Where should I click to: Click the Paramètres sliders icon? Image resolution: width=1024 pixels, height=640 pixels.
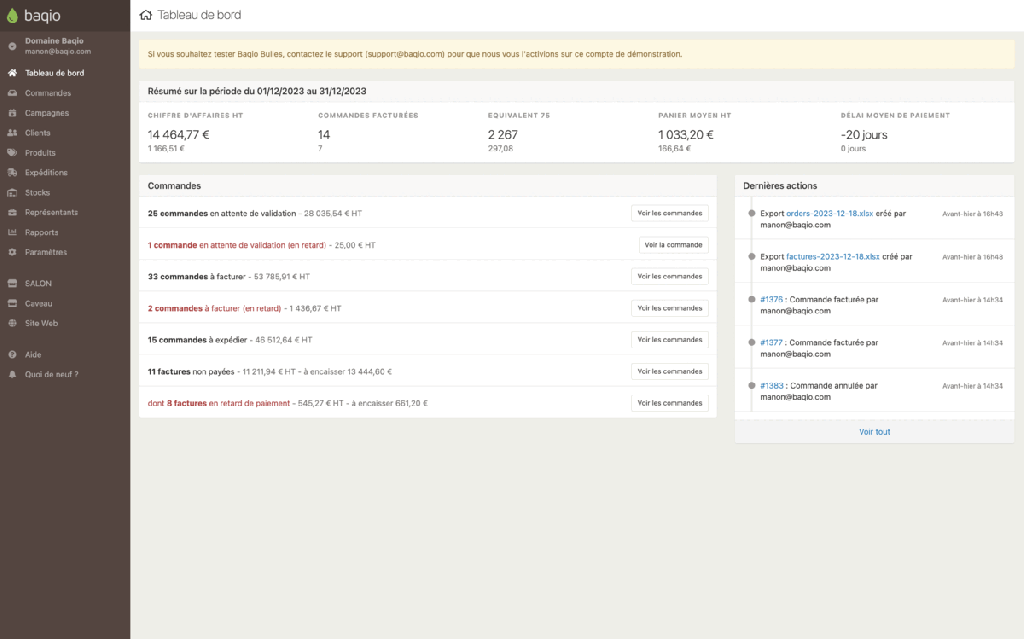pos(12,252)
